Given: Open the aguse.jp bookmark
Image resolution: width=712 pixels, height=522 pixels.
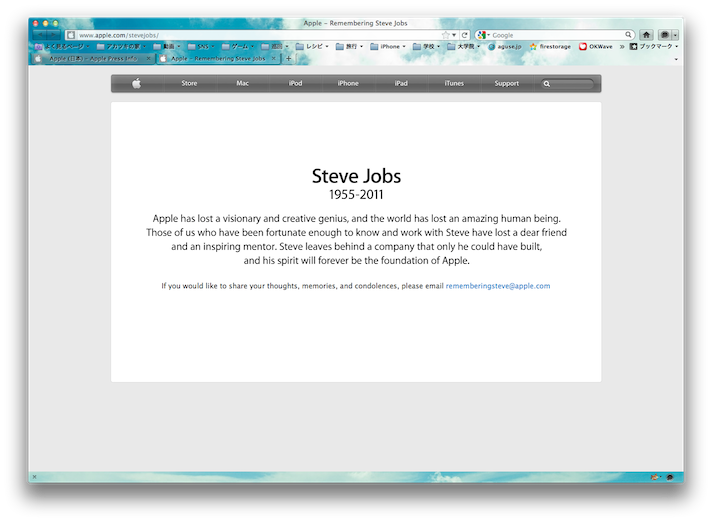Looking at the screenshot, I should [504, 46].
